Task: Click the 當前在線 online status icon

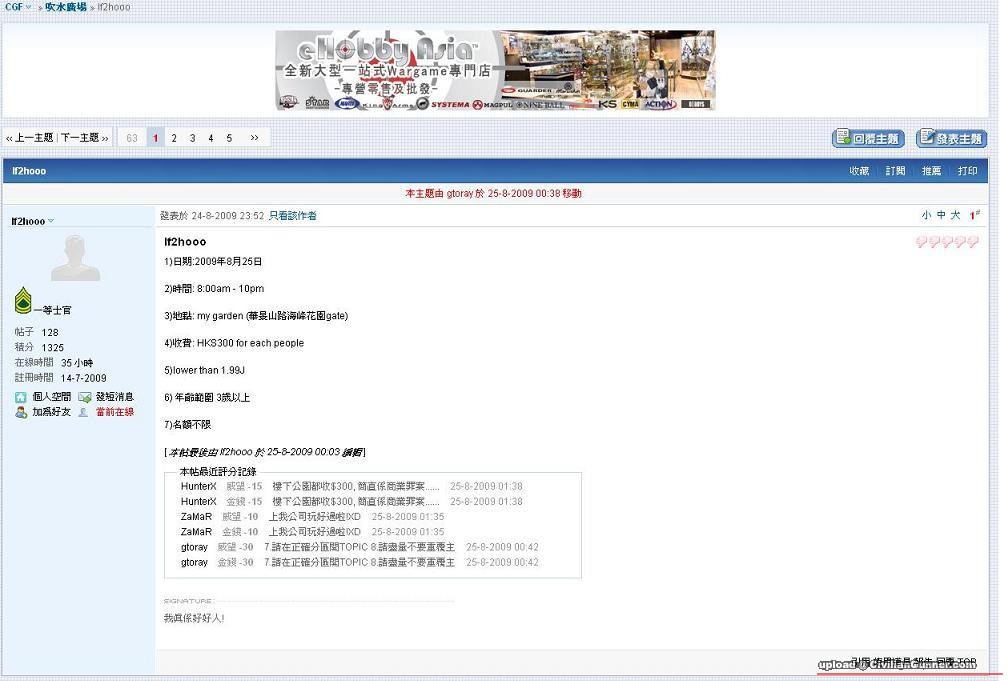Action: (84, 412)
